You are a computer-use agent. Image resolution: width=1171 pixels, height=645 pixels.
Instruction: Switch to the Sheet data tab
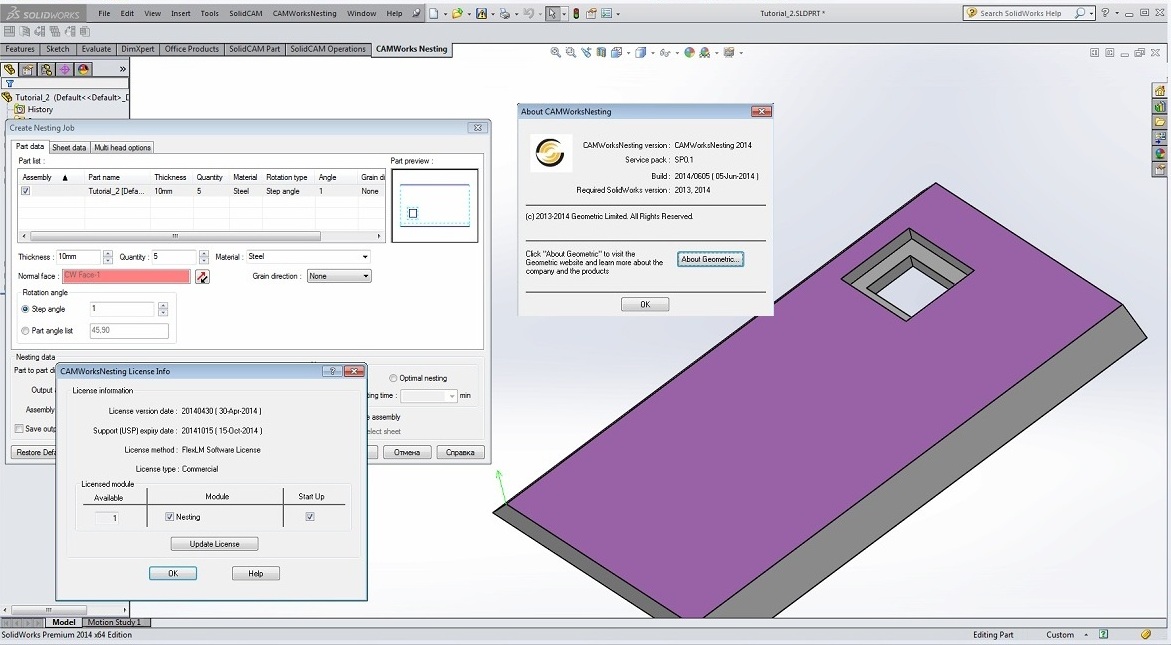pyautogui.click(x=69, y=148)
